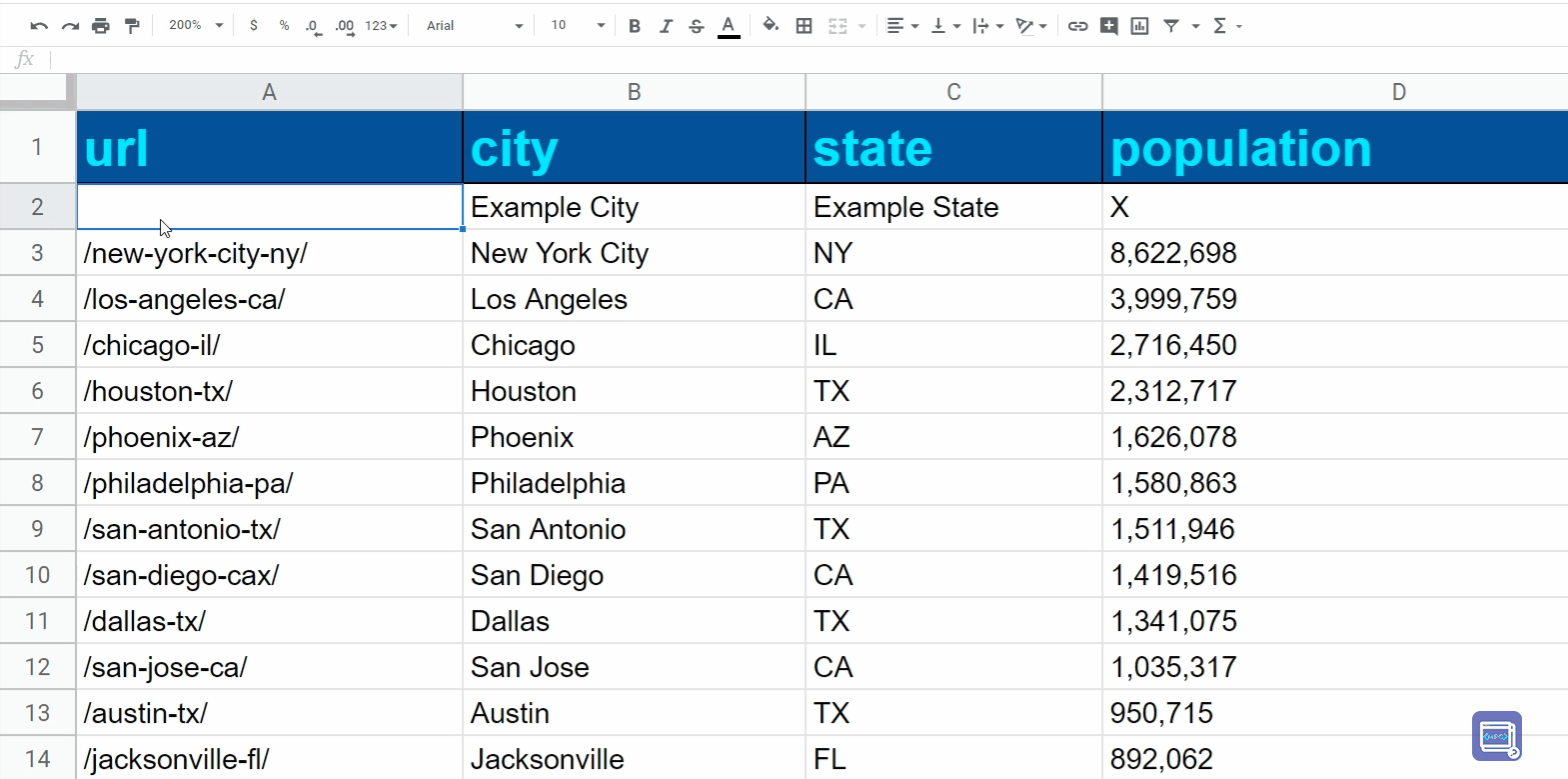Add a comment with the comment icon

coord(1108,26)
